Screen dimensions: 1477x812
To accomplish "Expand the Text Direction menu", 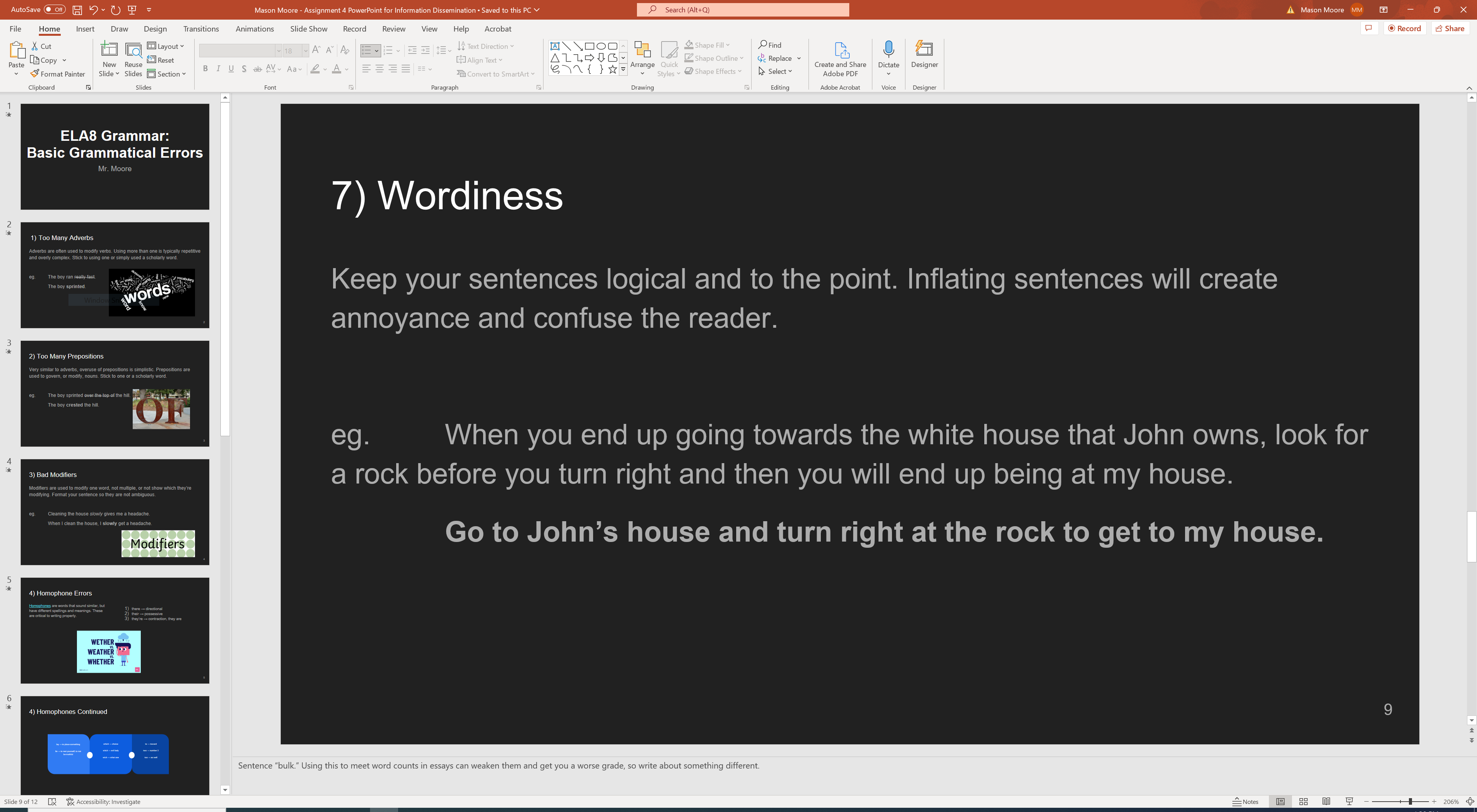I will 486,47.
